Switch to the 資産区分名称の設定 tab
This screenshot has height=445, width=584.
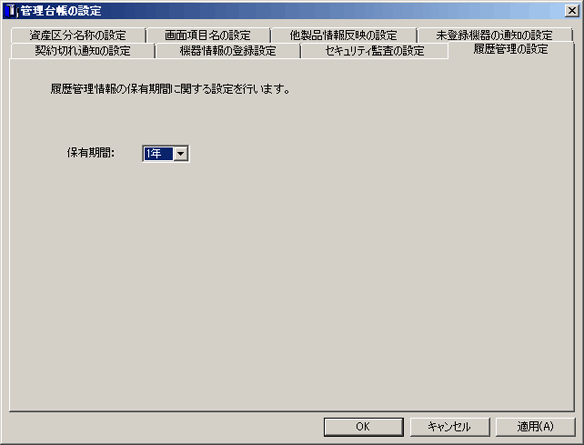[78, 35]
